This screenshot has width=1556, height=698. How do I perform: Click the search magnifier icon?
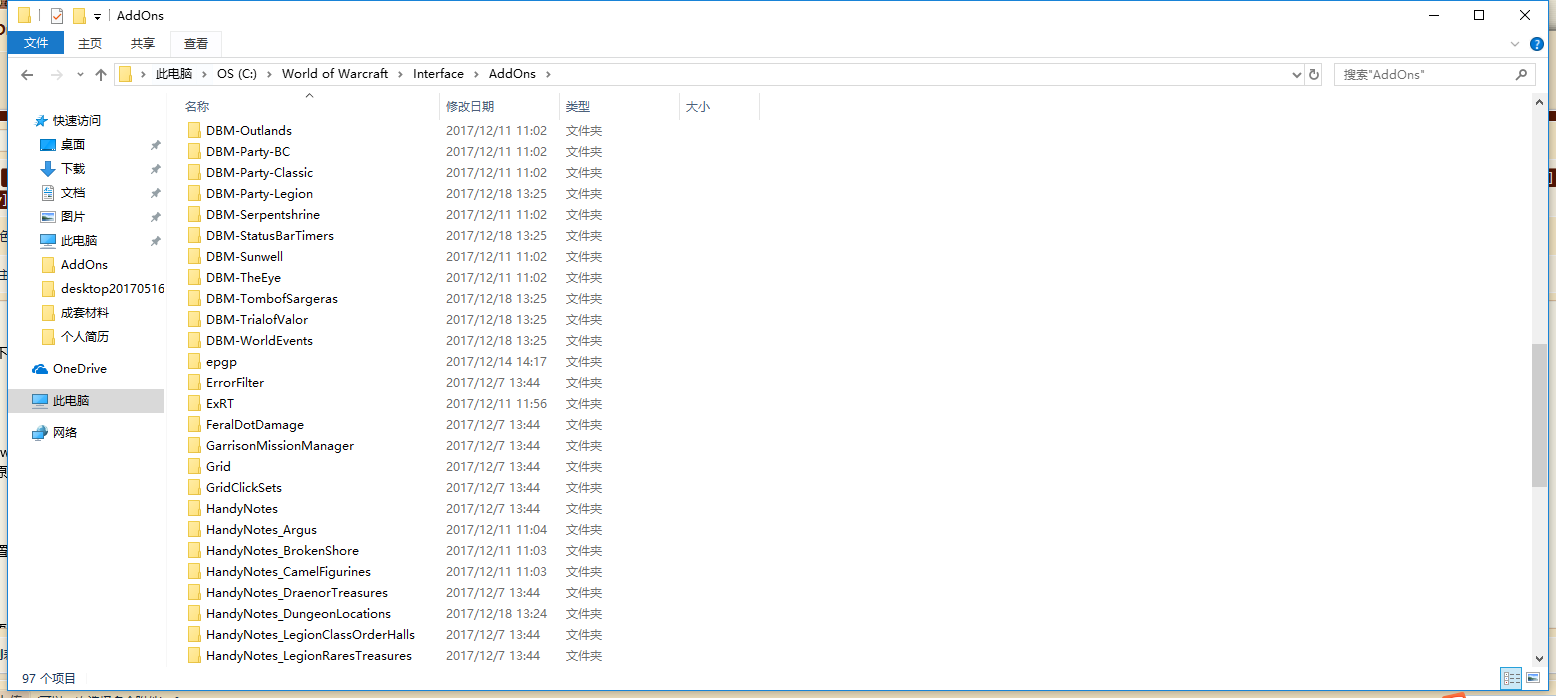point(1521,75)
